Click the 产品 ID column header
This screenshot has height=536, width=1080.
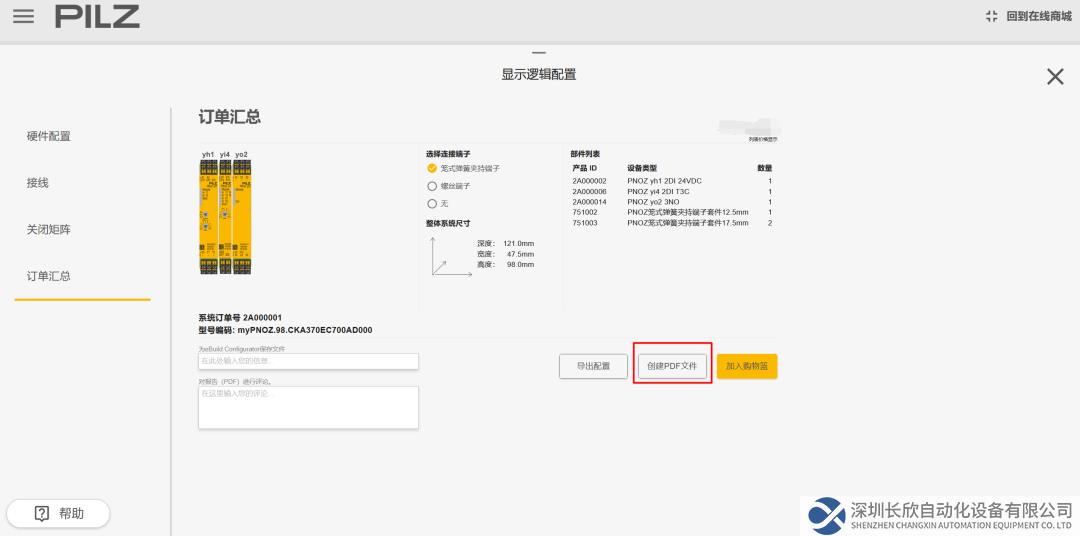(x=584, y=168)
